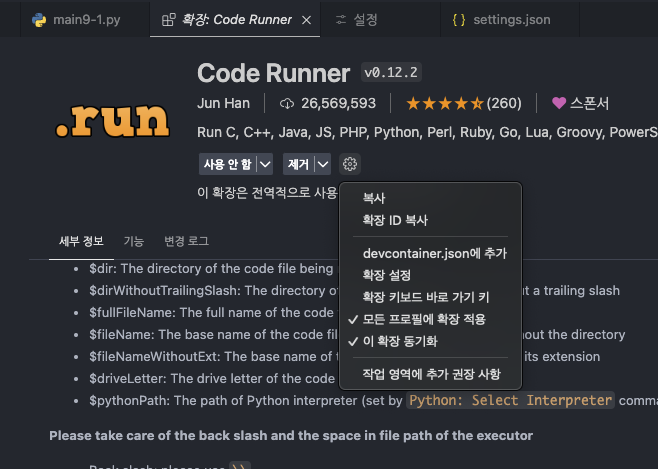Click the 사용 안 함 disable button
The width and height of the screenshot is (658, 469).
(x=227, y=164)
